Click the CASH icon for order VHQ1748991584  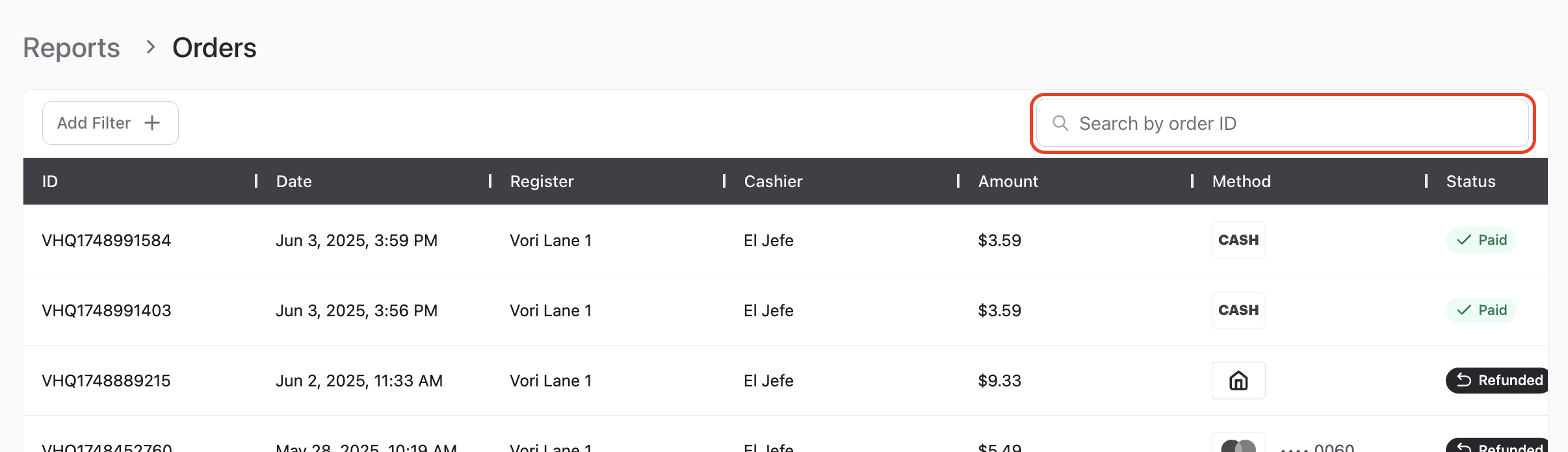tap(1238, 240)
